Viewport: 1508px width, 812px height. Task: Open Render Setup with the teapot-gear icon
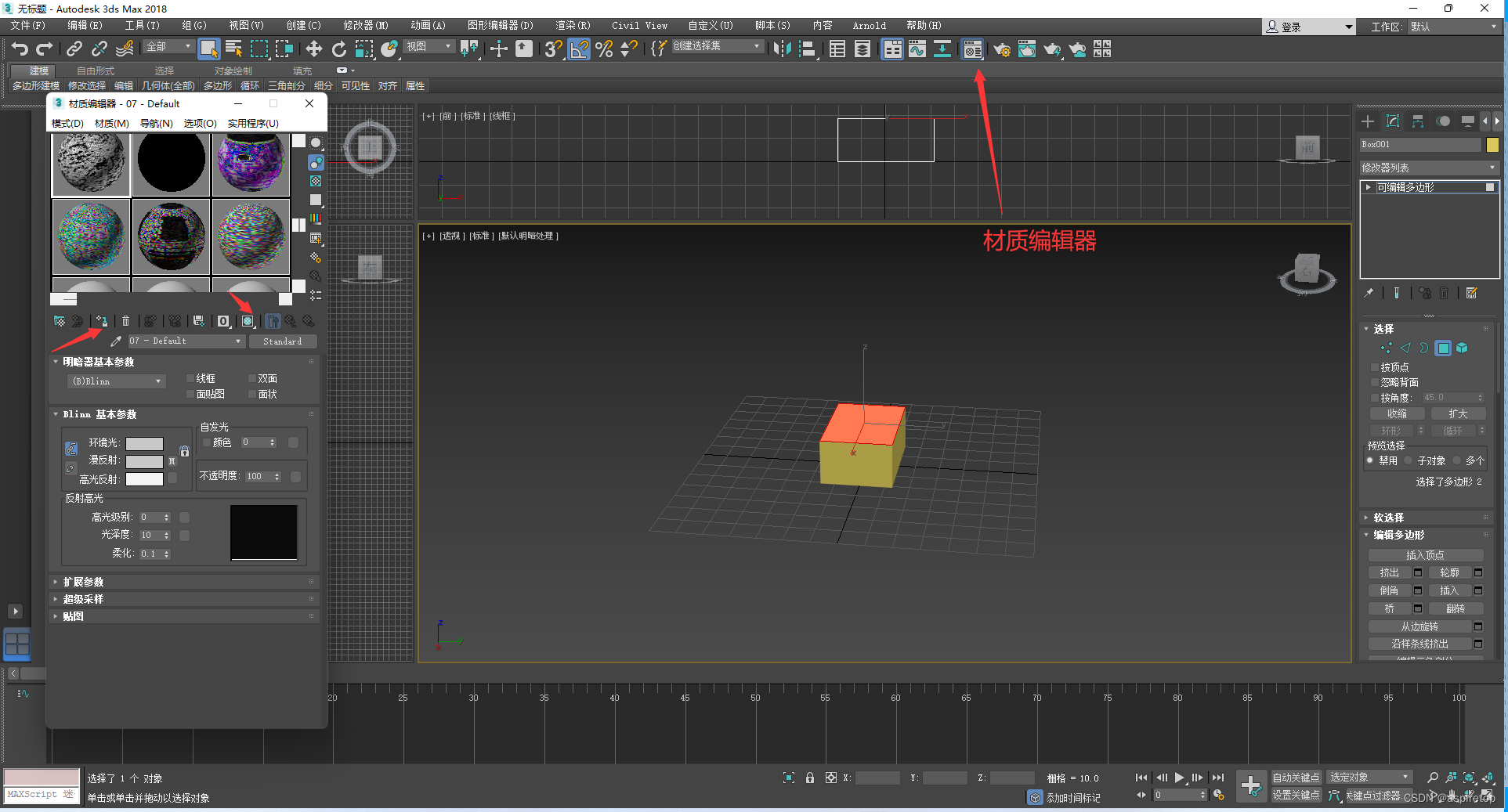[1001, 49]
